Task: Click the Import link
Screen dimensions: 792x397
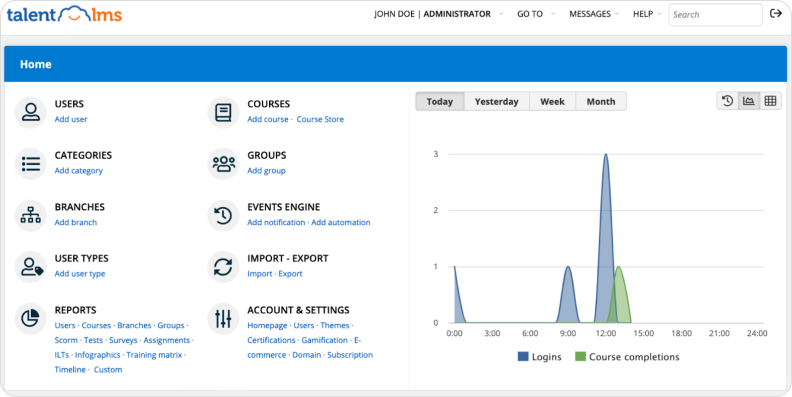Action: pos(260,274)
